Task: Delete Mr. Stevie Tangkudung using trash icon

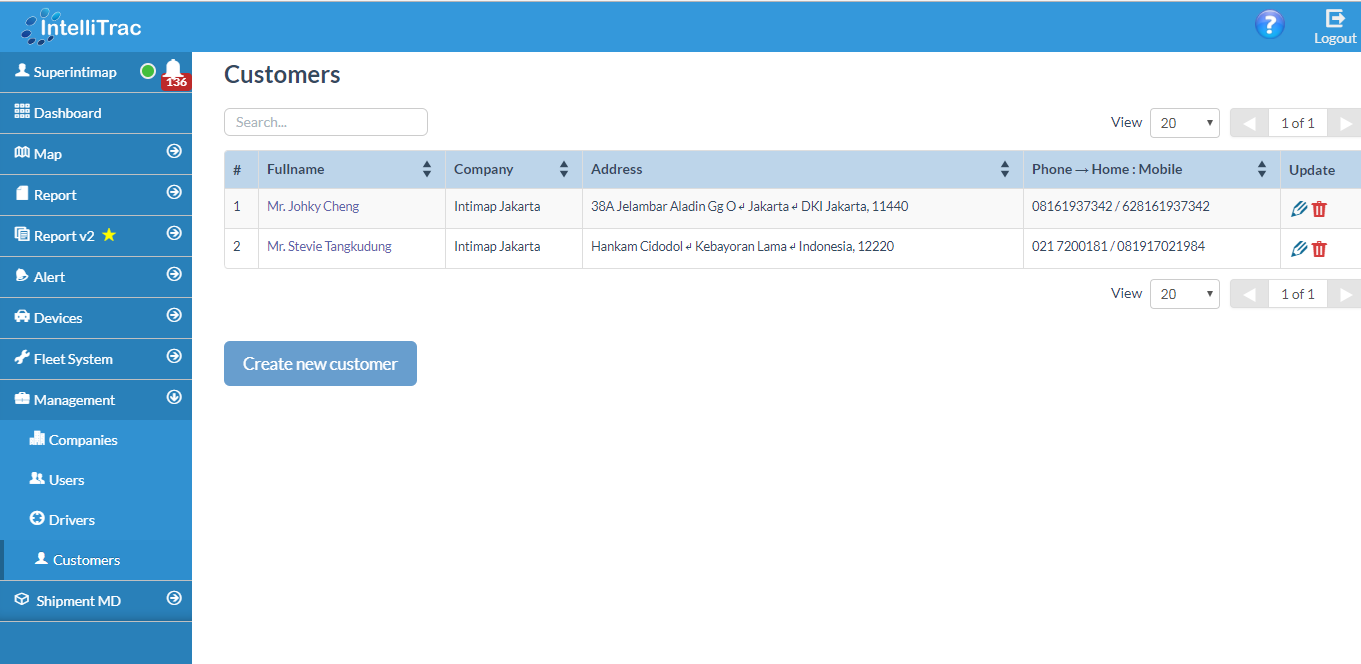Action: (x=1319, y=248)
